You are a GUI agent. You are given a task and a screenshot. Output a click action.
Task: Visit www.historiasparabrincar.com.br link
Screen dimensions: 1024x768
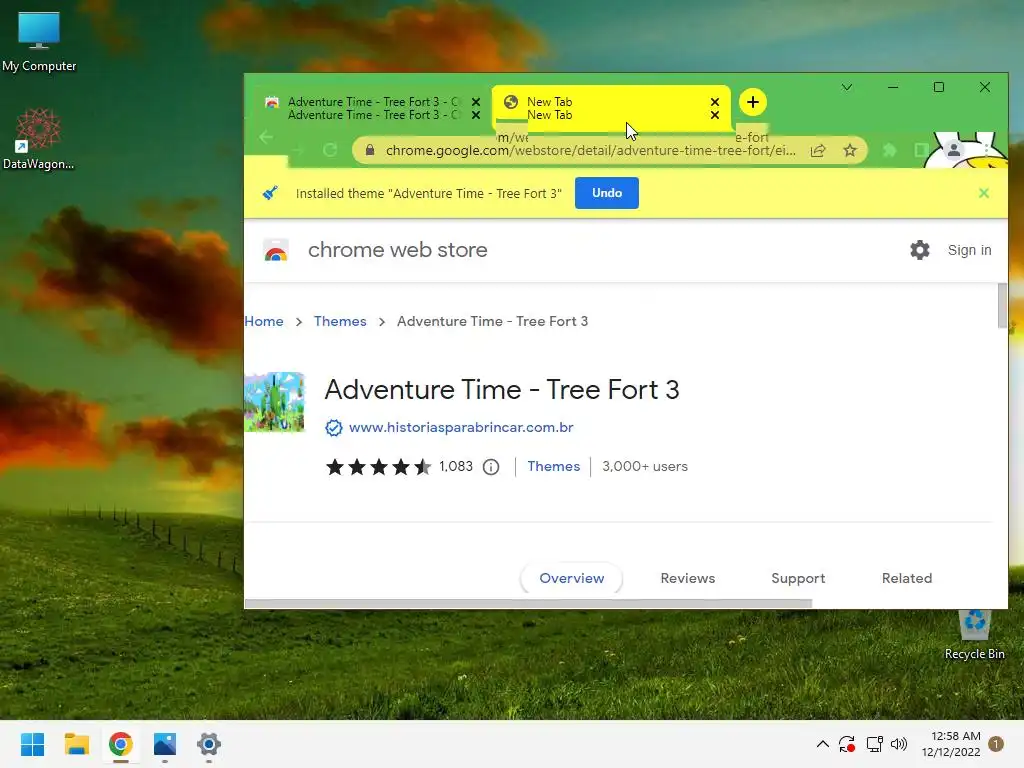(x=461, y=427)
